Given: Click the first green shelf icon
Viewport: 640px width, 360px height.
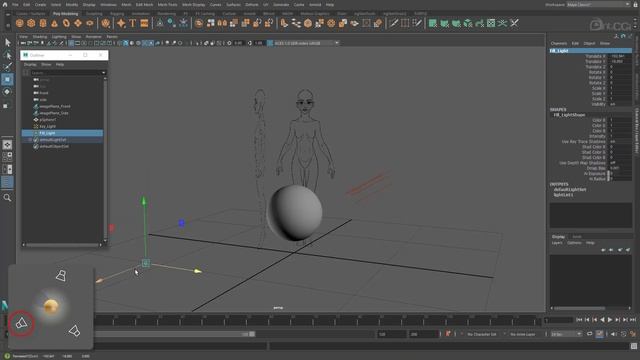Looking at the screenshot, I should (x=433, y=23).
